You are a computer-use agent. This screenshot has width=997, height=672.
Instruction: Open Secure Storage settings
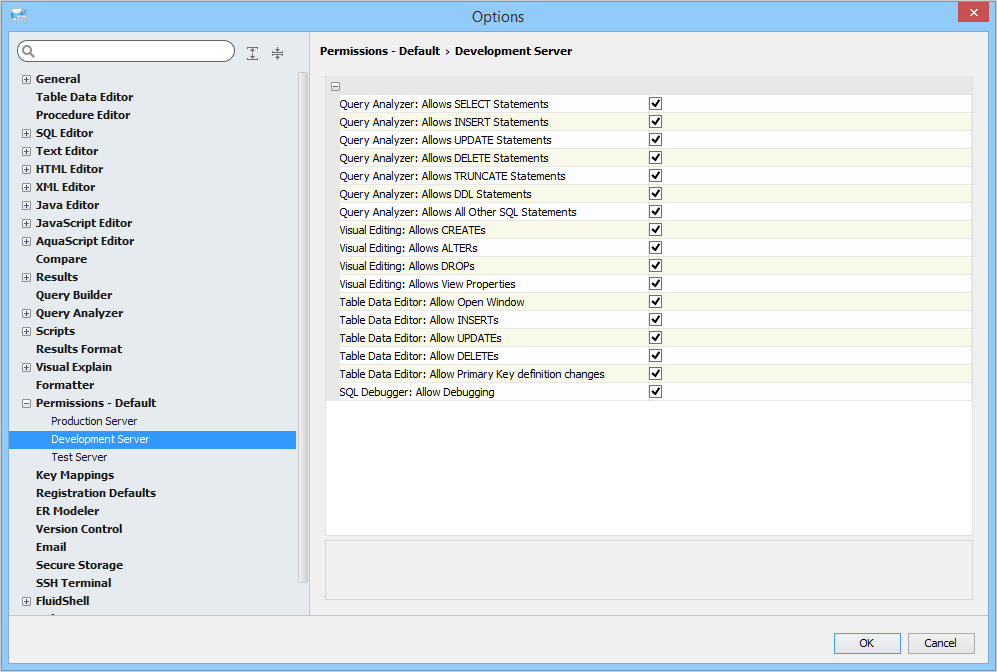coord(79,565)
